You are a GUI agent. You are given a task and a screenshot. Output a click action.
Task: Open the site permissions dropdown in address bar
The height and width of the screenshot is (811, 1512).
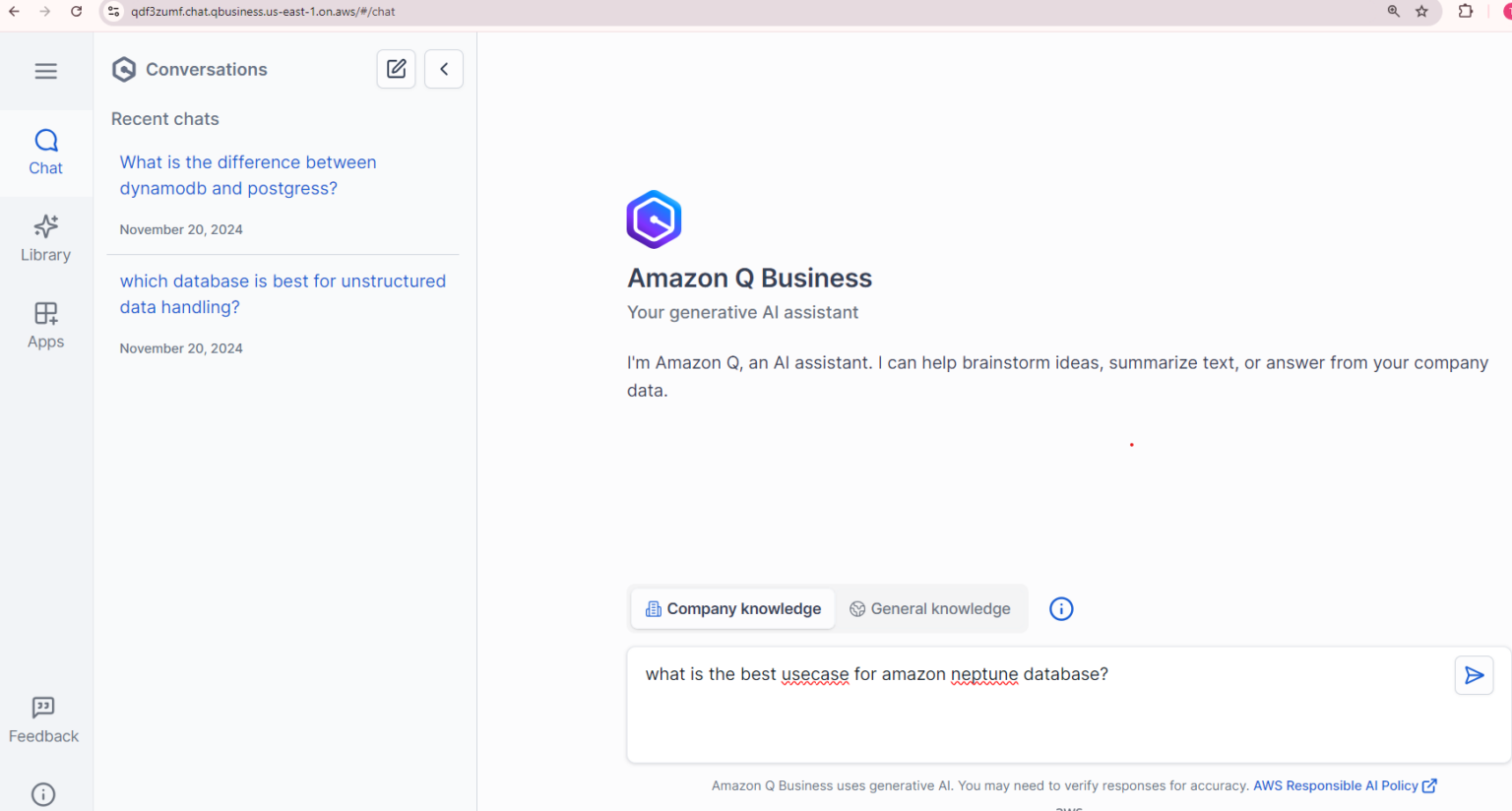click(114, 11)
